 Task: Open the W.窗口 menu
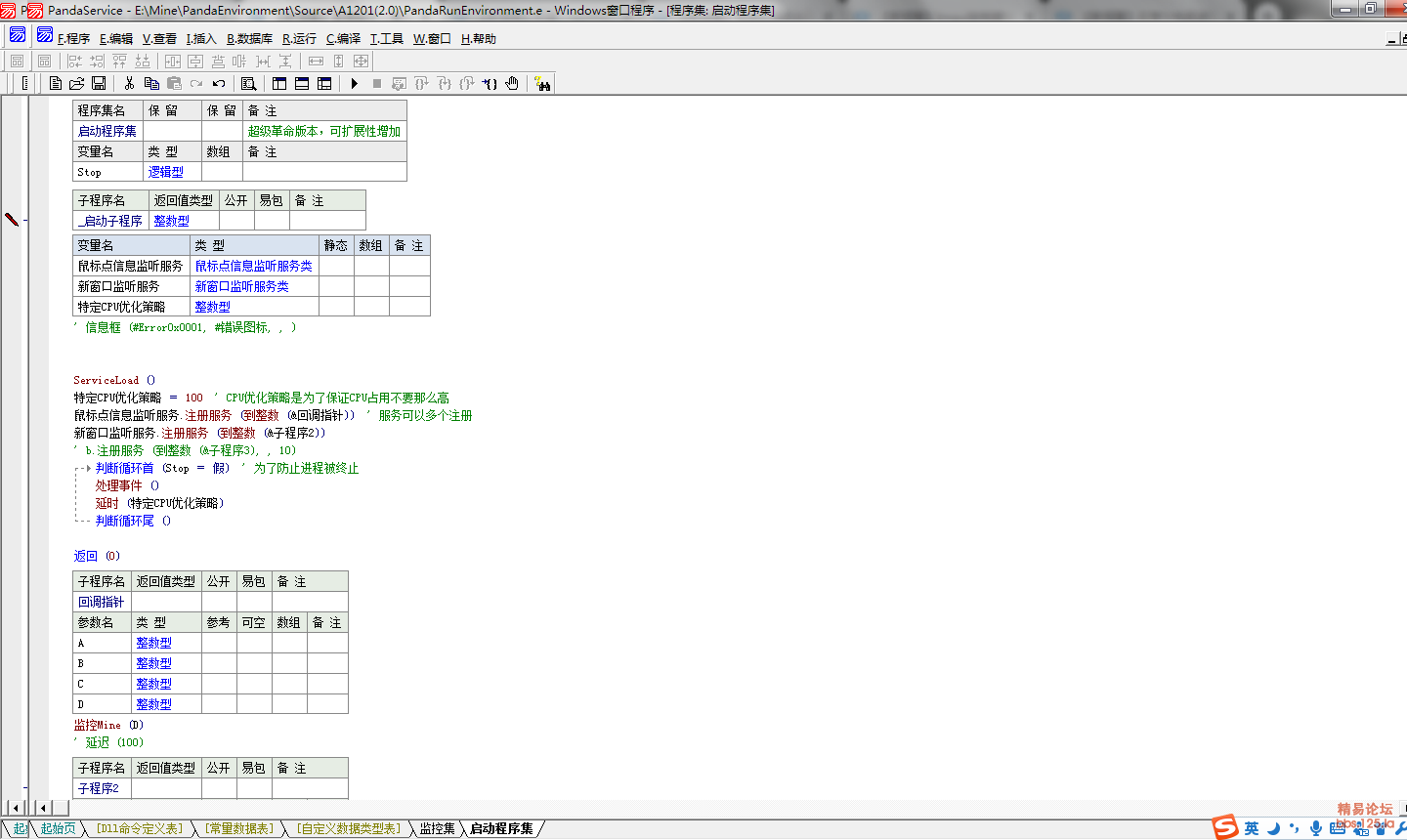click(x=432, y=39)
